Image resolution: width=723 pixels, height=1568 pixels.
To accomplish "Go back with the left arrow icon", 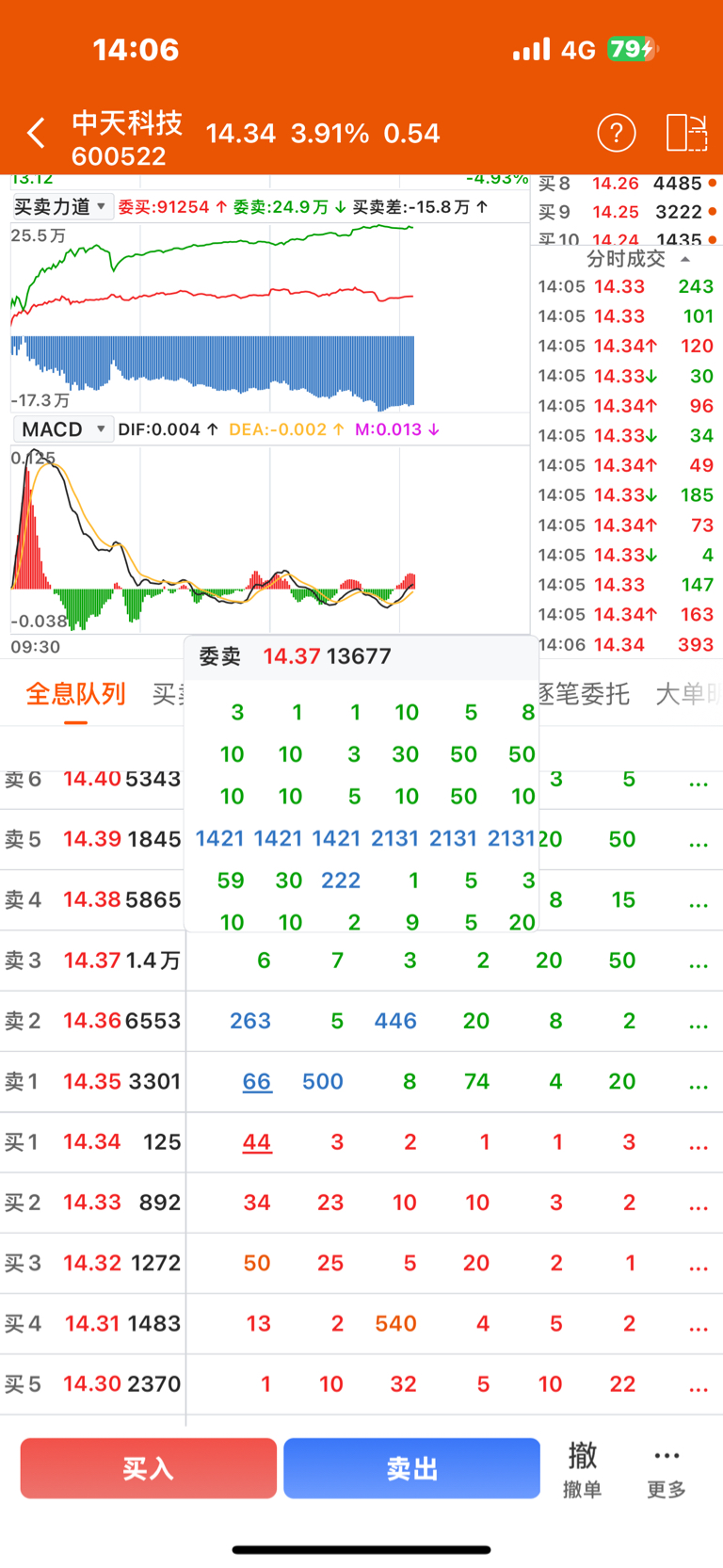I will tap(36, 133).
